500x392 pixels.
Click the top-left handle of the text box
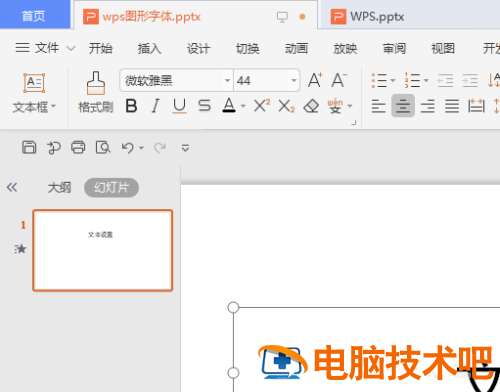pyautogui.click(x=233, y=307)
